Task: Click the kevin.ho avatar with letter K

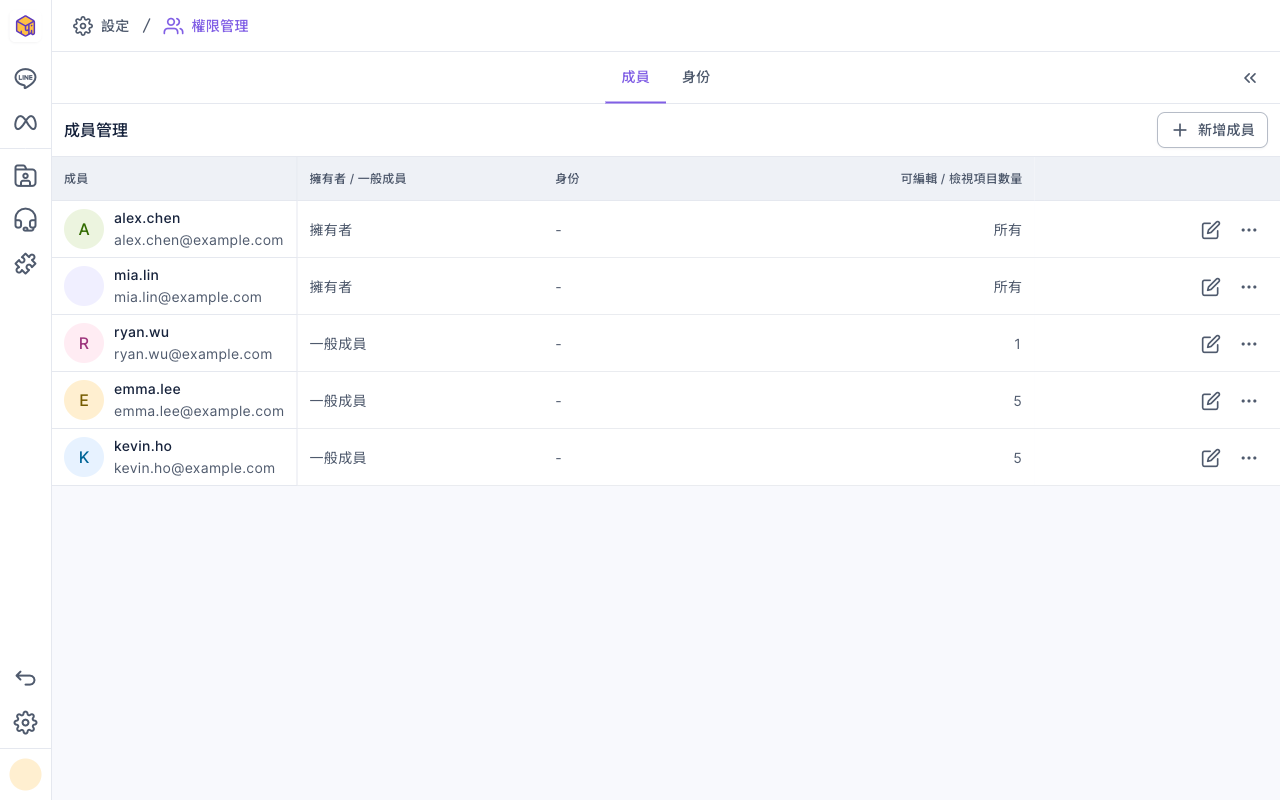Action: pos(84,457)
